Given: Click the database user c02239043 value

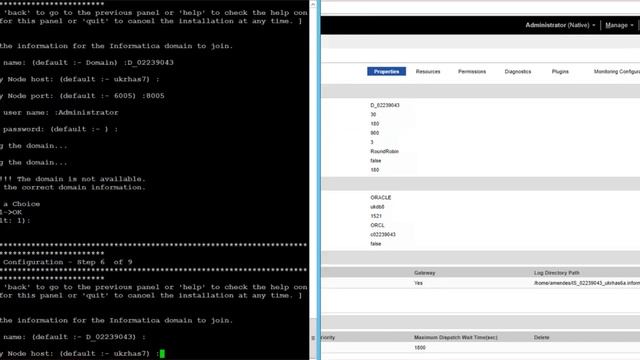Looking at the screenshot, I should (383, 235).
